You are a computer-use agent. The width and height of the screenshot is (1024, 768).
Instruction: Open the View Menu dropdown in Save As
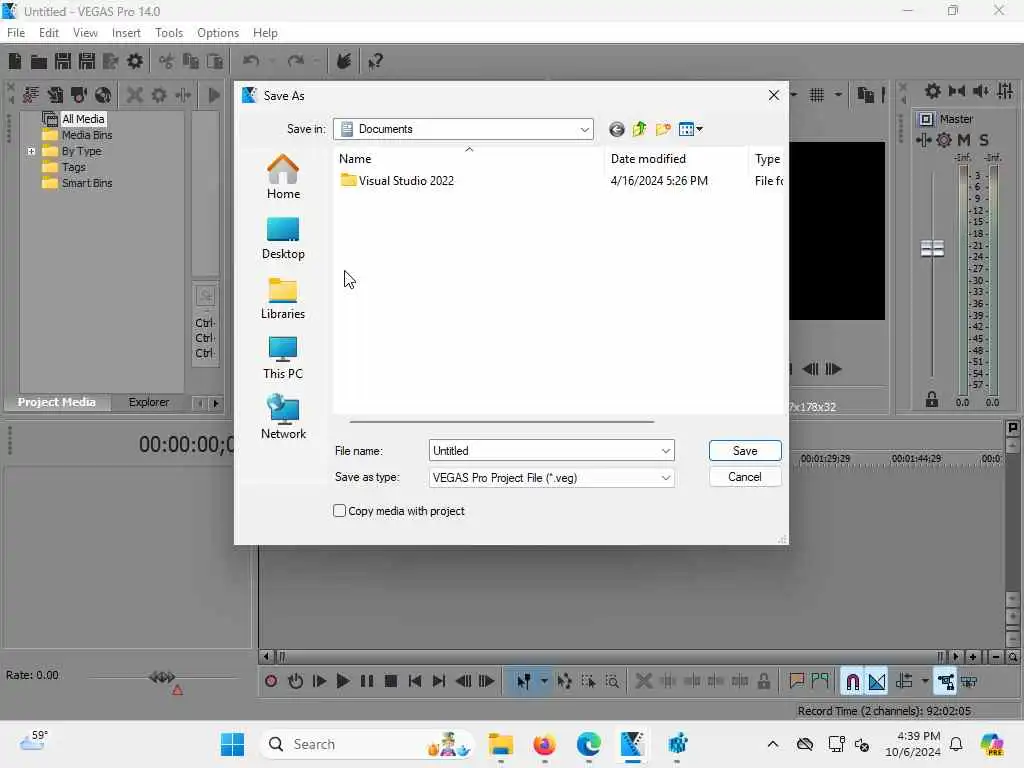click(690, 129)
